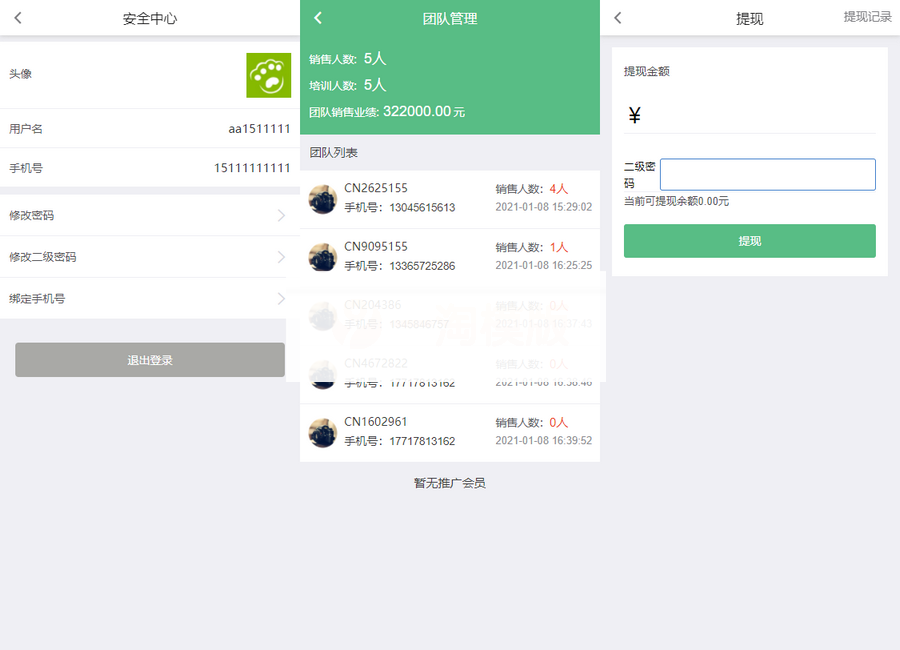Click the 二级密码 input box

click(x=767, y=174)
